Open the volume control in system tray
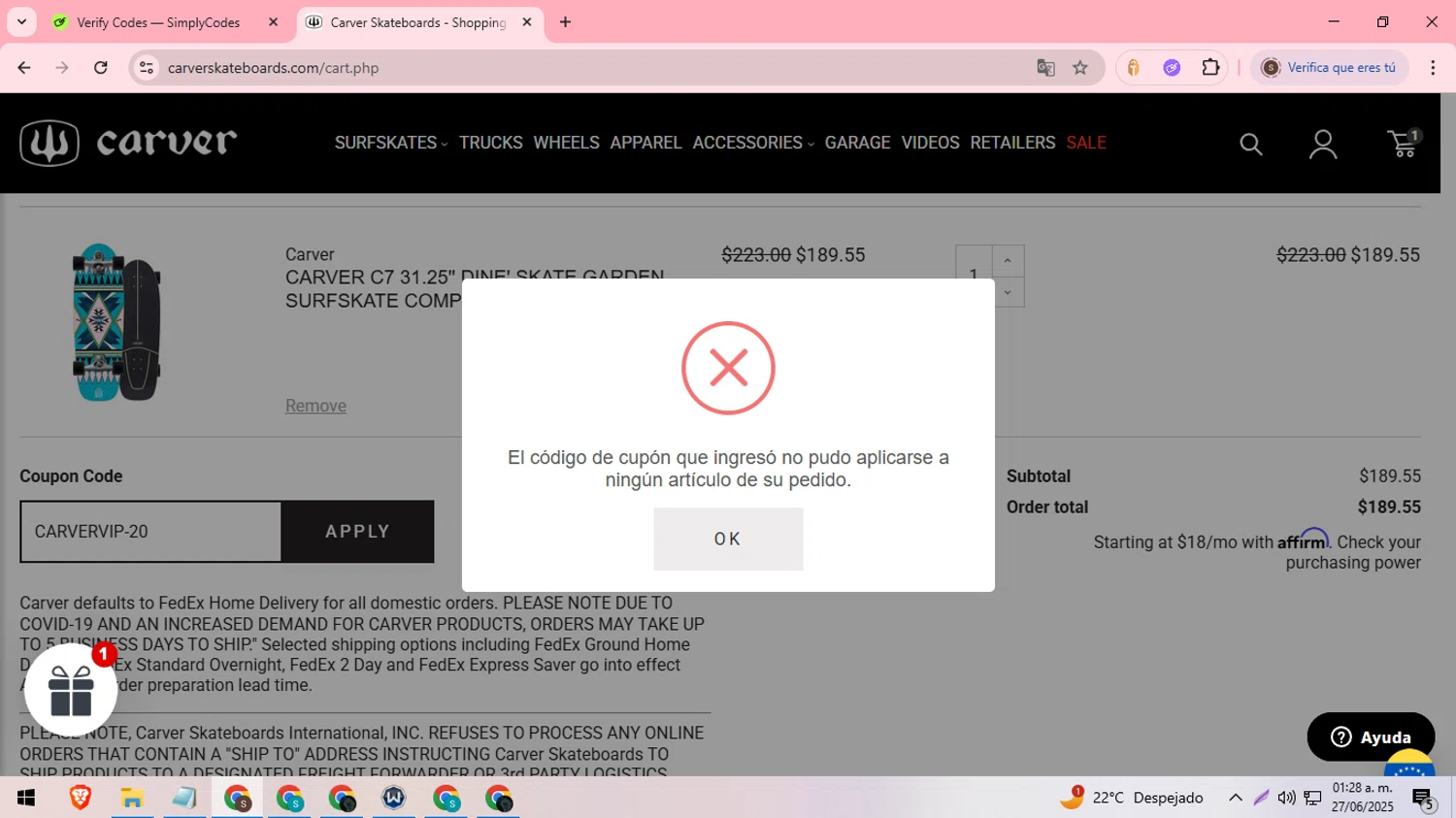 [1286, 798]
